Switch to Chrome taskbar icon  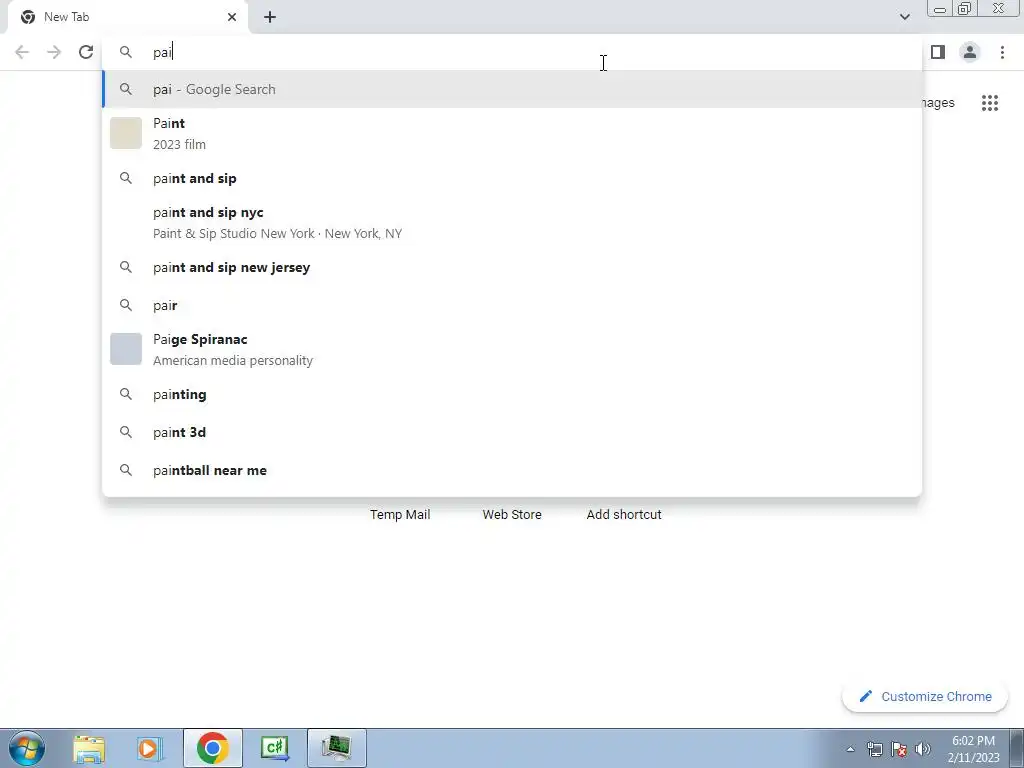[x=212, y=748]
